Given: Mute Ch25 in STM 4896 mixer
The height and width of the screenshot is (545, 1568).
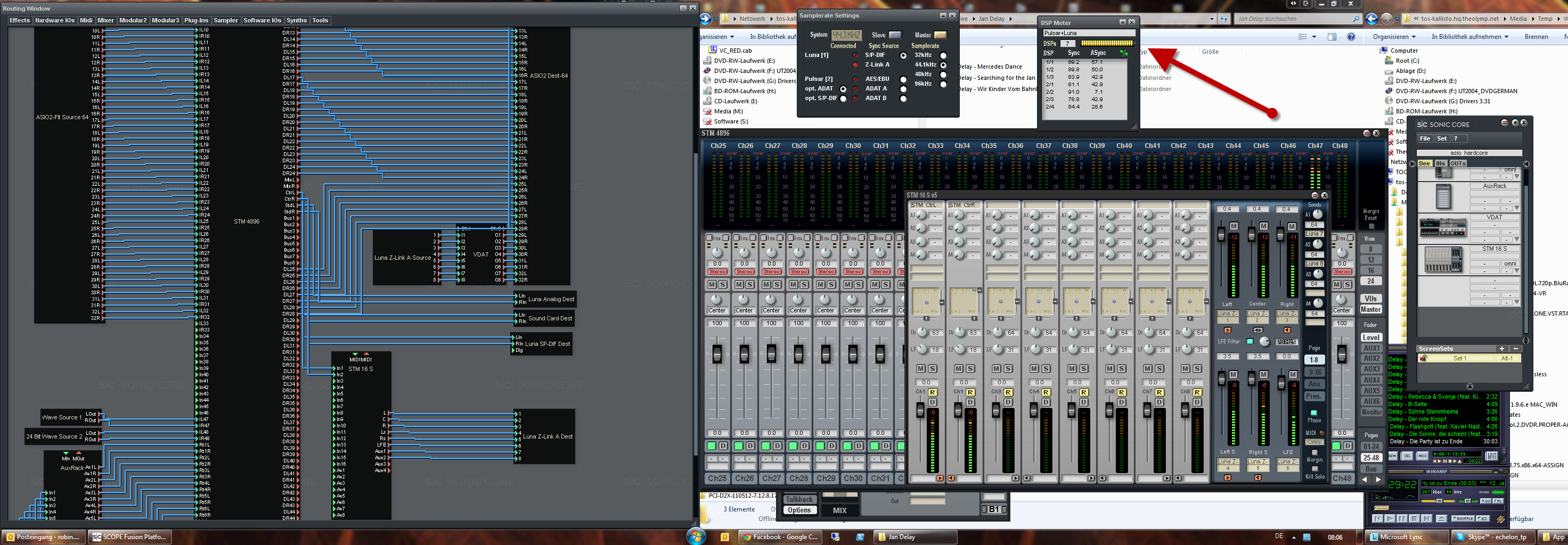Looking at the screenshot, I should coord(712,284).
